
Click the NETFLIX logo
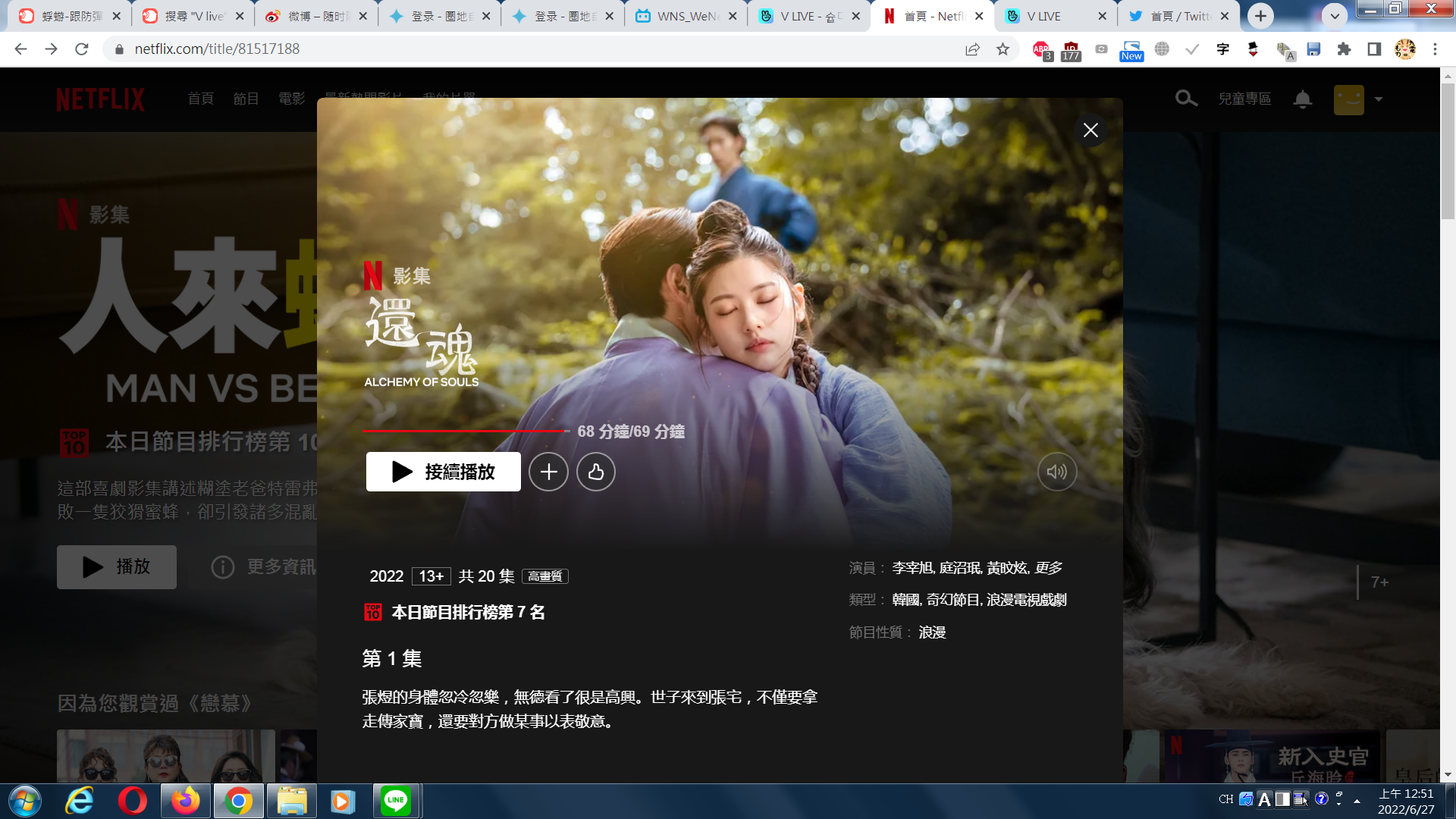point(100,99)
